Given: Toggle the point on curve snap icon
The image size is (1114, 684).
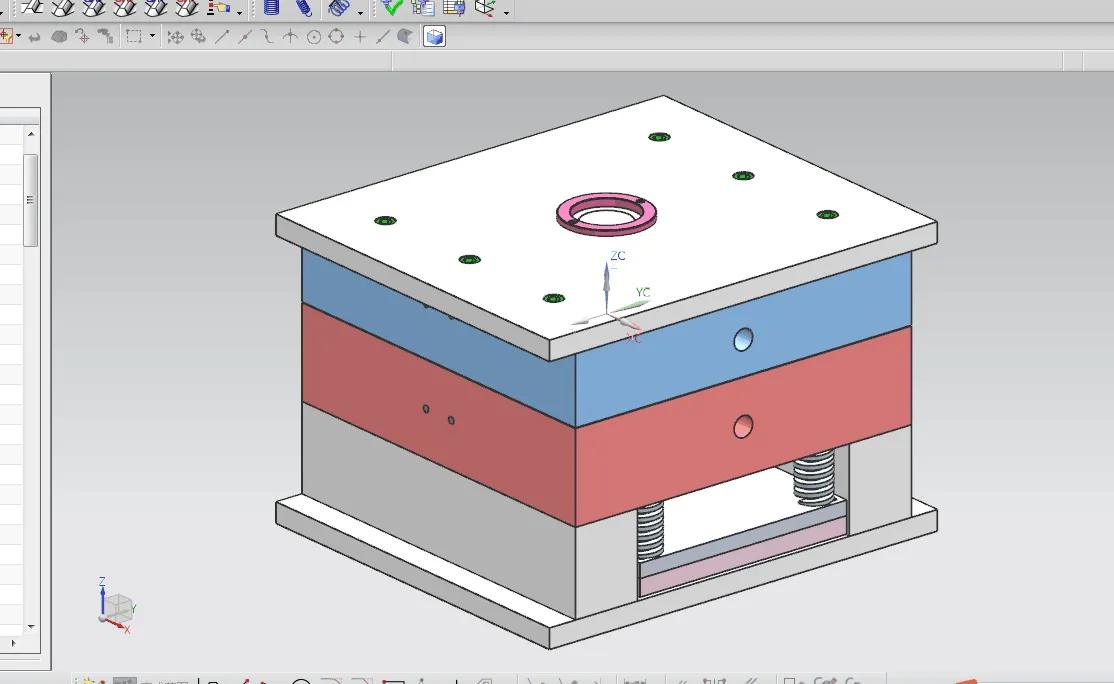Looking at the screenshot, I should [x=382, y=36].
